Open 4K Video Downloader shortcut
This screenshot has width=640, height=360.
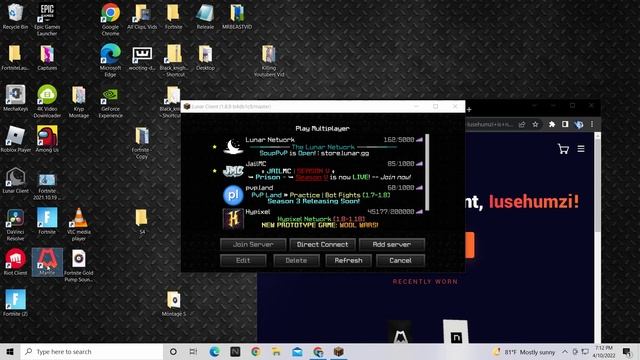[x=47, y=101]
